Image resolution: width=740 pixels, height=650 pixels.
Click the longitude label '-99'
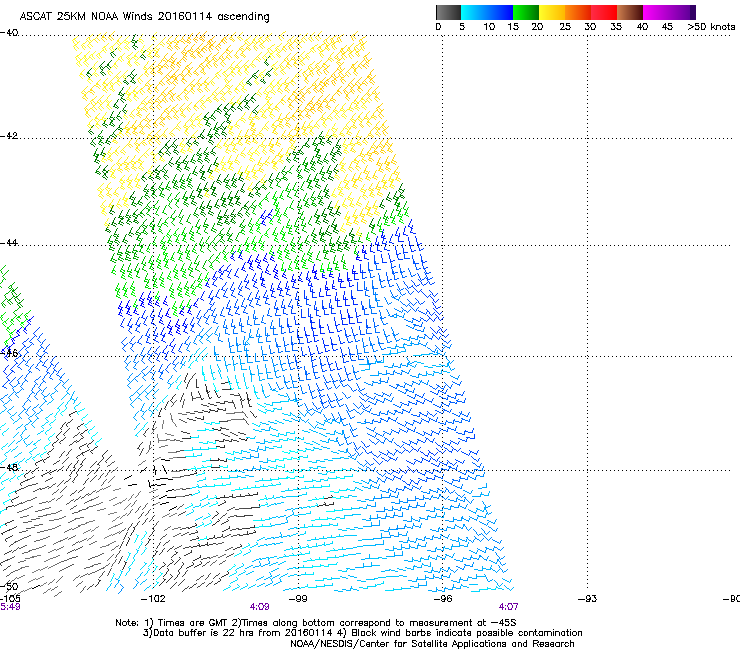[298, 599]
